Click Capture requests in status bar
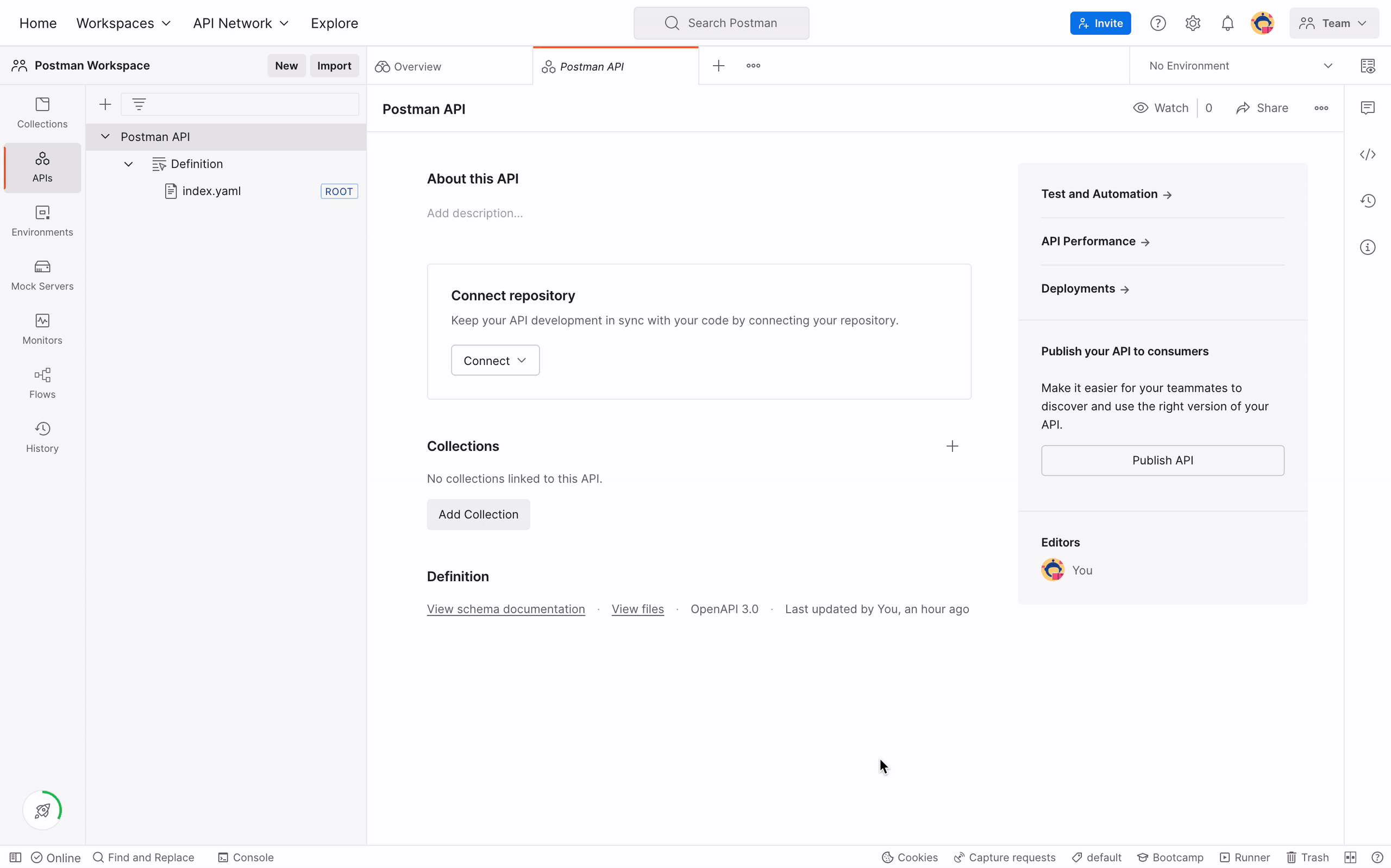The height and width of the screenshot is (868, 1391). (x=1004, y=857)
